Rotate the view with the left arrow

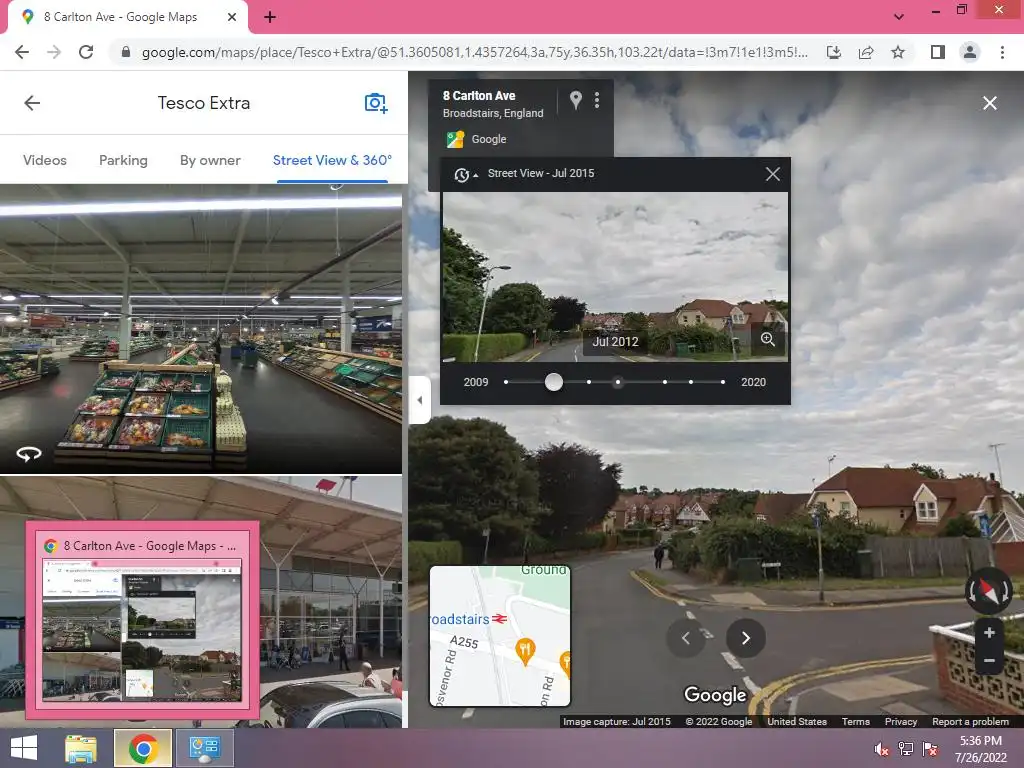(x=686, y=638)
